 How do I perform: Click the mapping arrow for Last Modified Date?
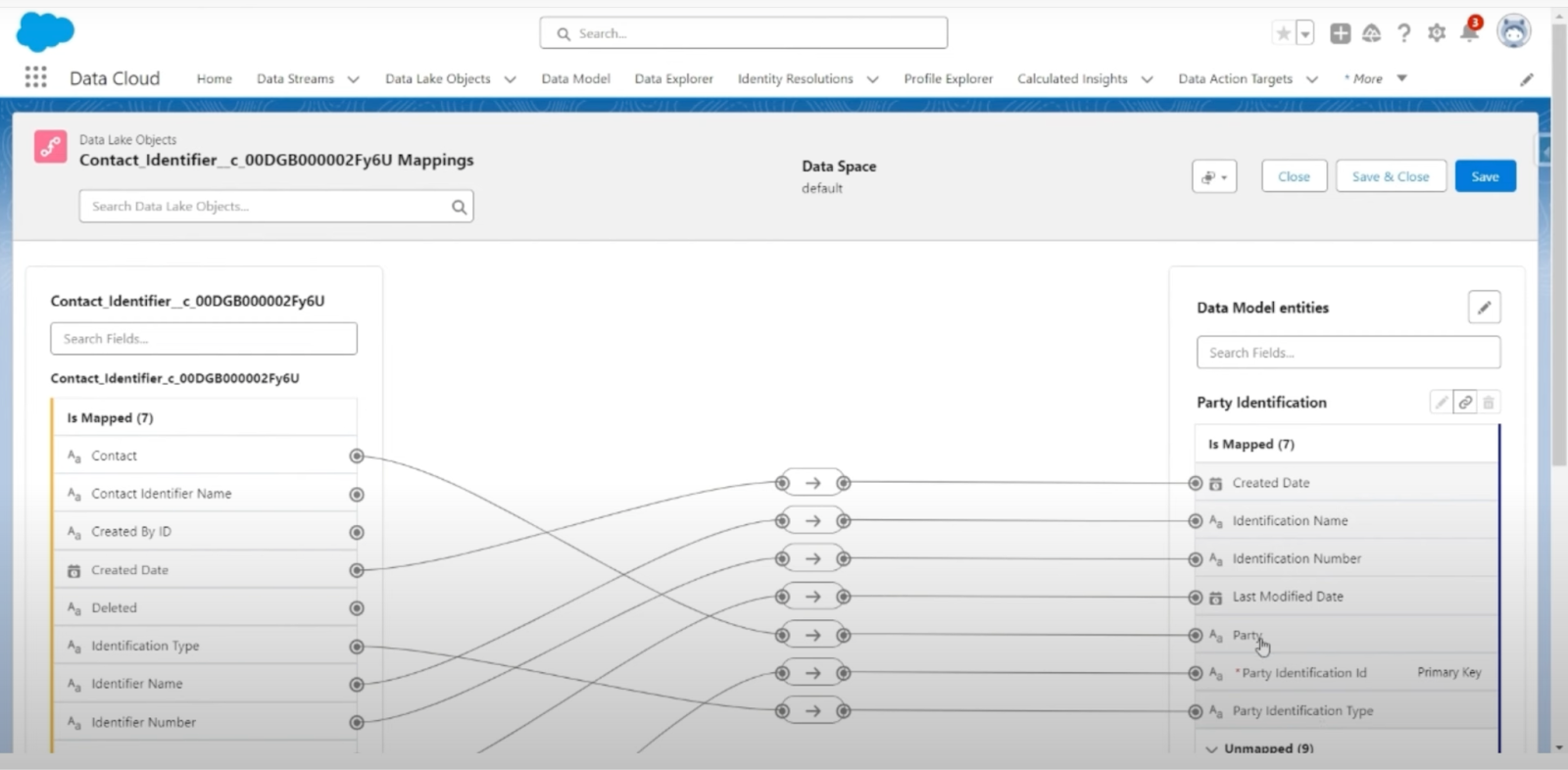[812, 597]
